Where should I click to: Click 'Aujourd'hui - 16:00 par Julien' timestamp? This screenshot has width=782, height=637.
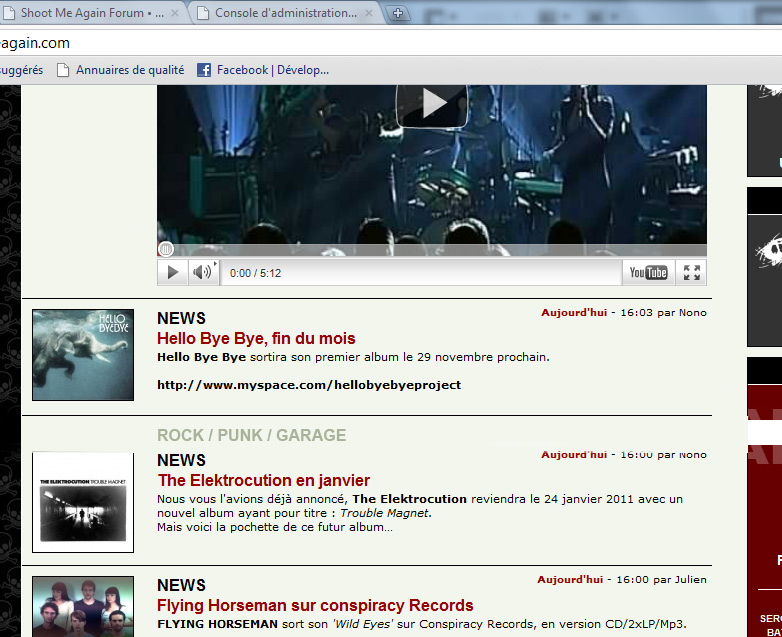622,579
